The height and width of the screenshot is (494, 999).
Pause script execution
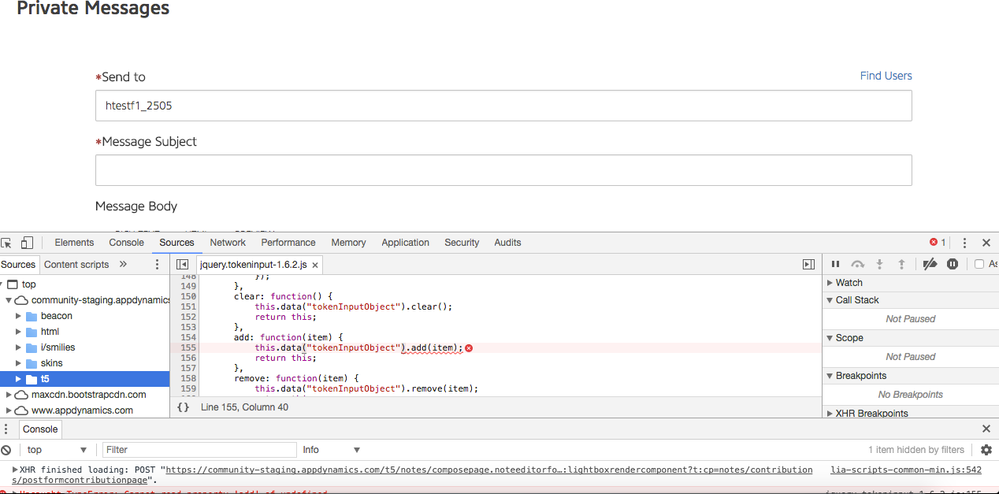(x=835, y=264)
